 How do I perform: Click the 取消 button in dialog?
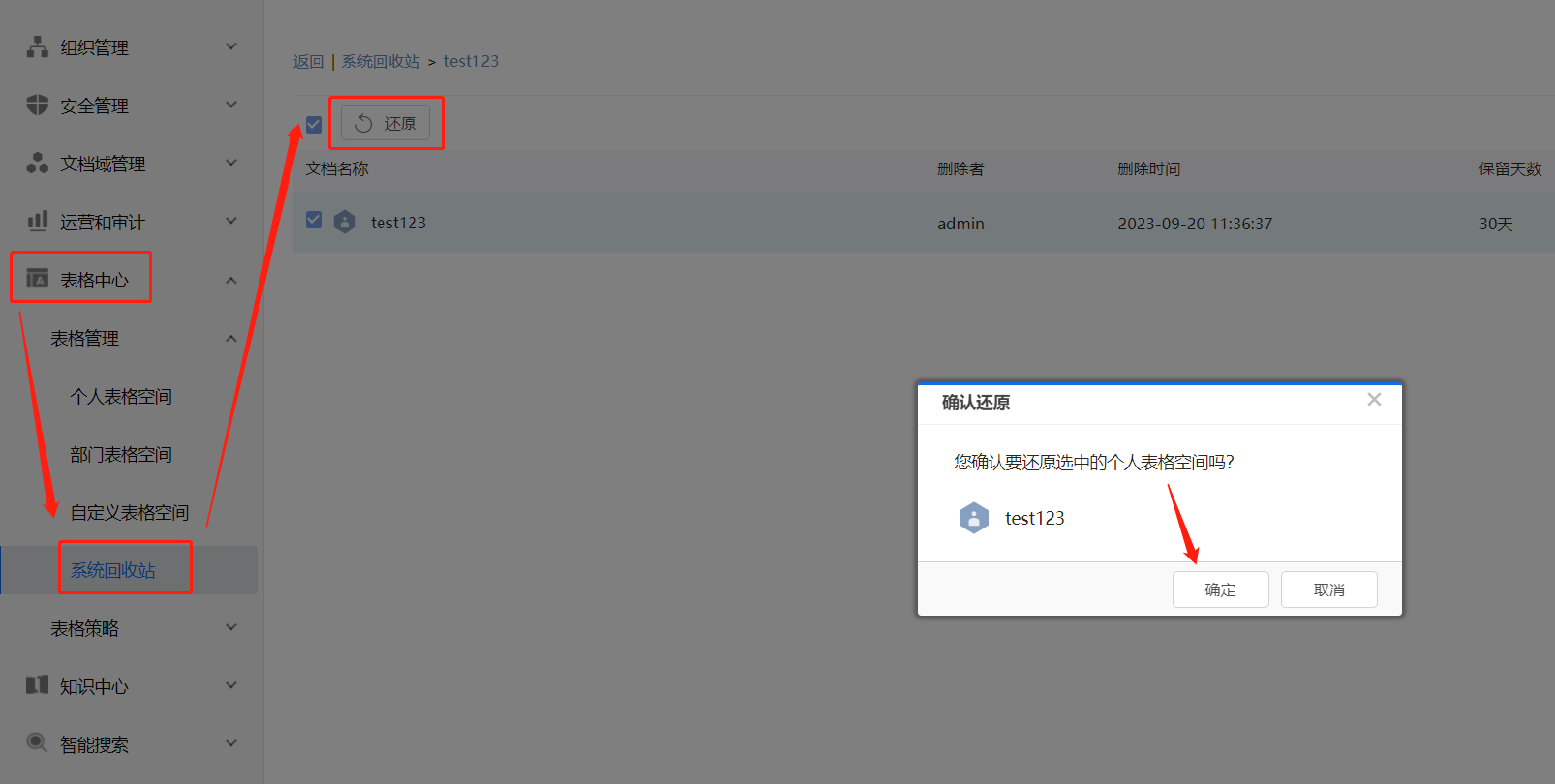1328,589
